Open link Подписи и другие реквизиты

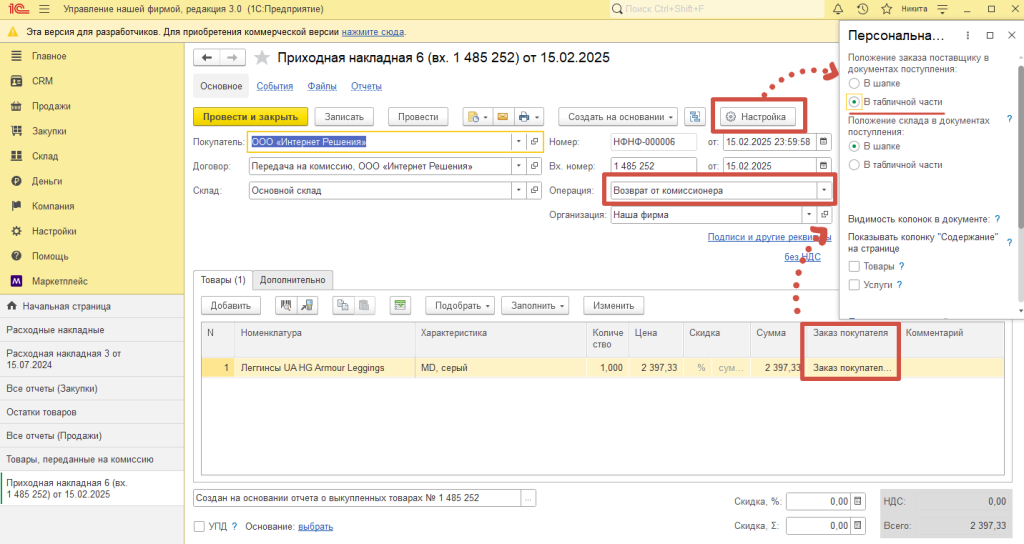(x=769, y=237)
